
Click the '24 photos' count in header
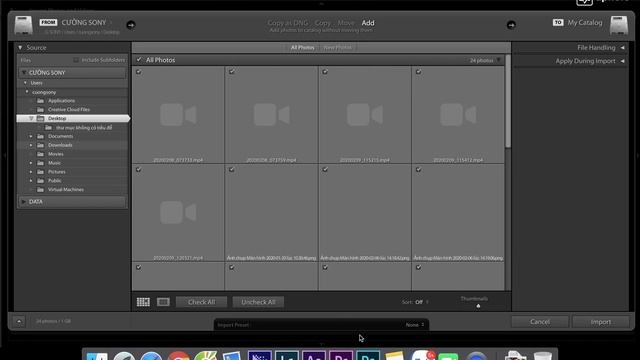coord(481,60)
